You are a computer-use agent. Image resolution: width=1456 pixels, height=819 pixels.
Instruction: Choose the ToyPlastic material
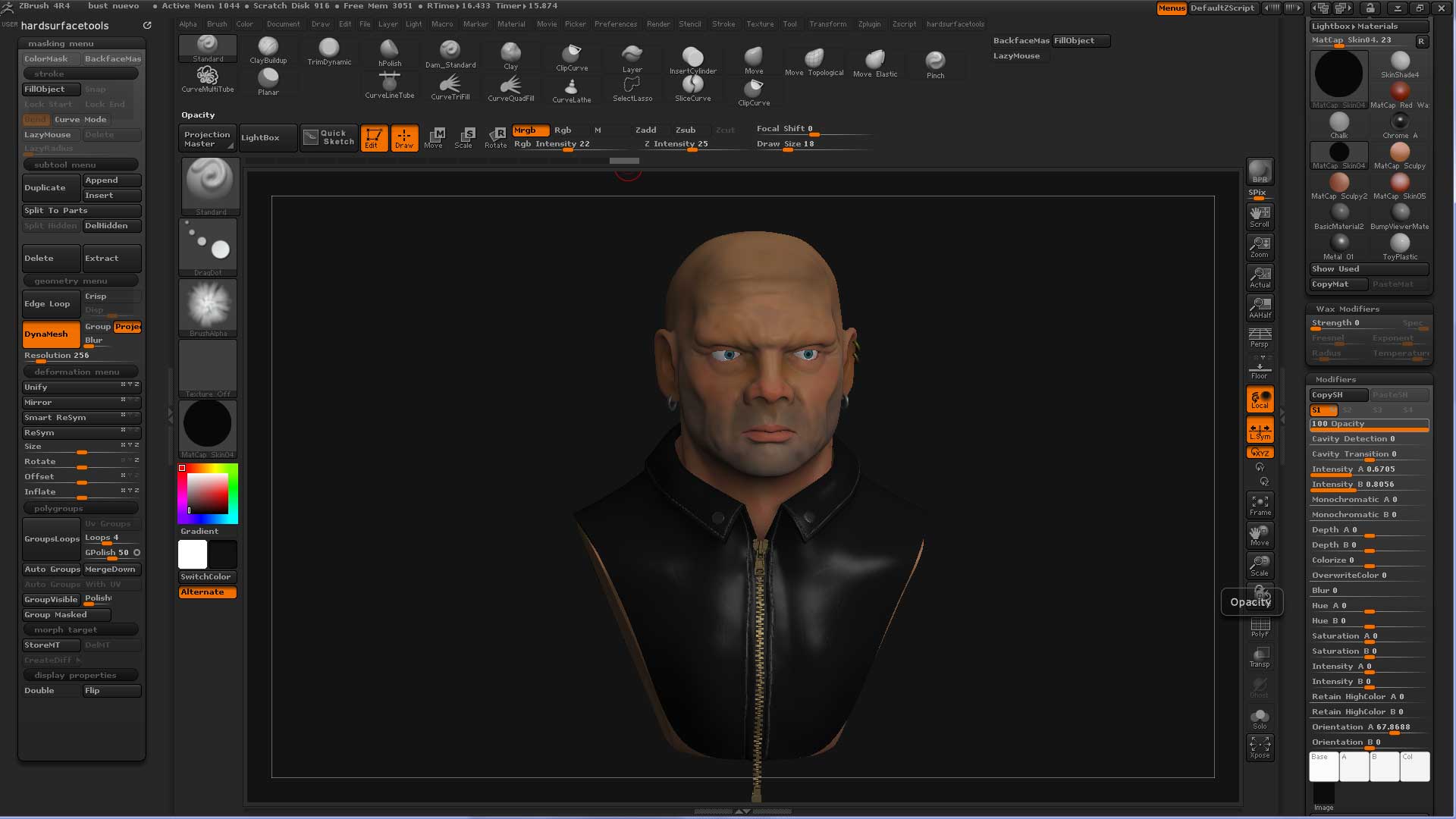pyautogui.click(x=1400, y=247)
